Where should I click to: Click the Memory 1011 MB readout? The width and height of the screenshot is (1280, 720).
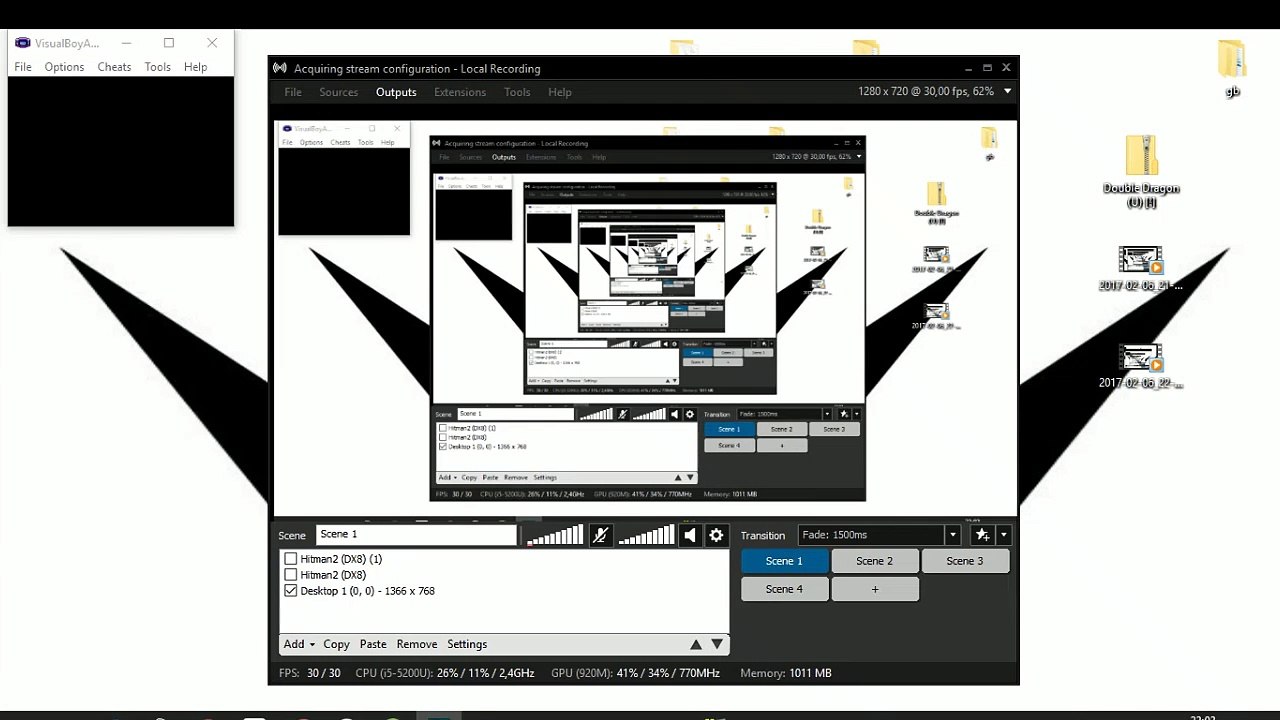(x=786, y=673)
